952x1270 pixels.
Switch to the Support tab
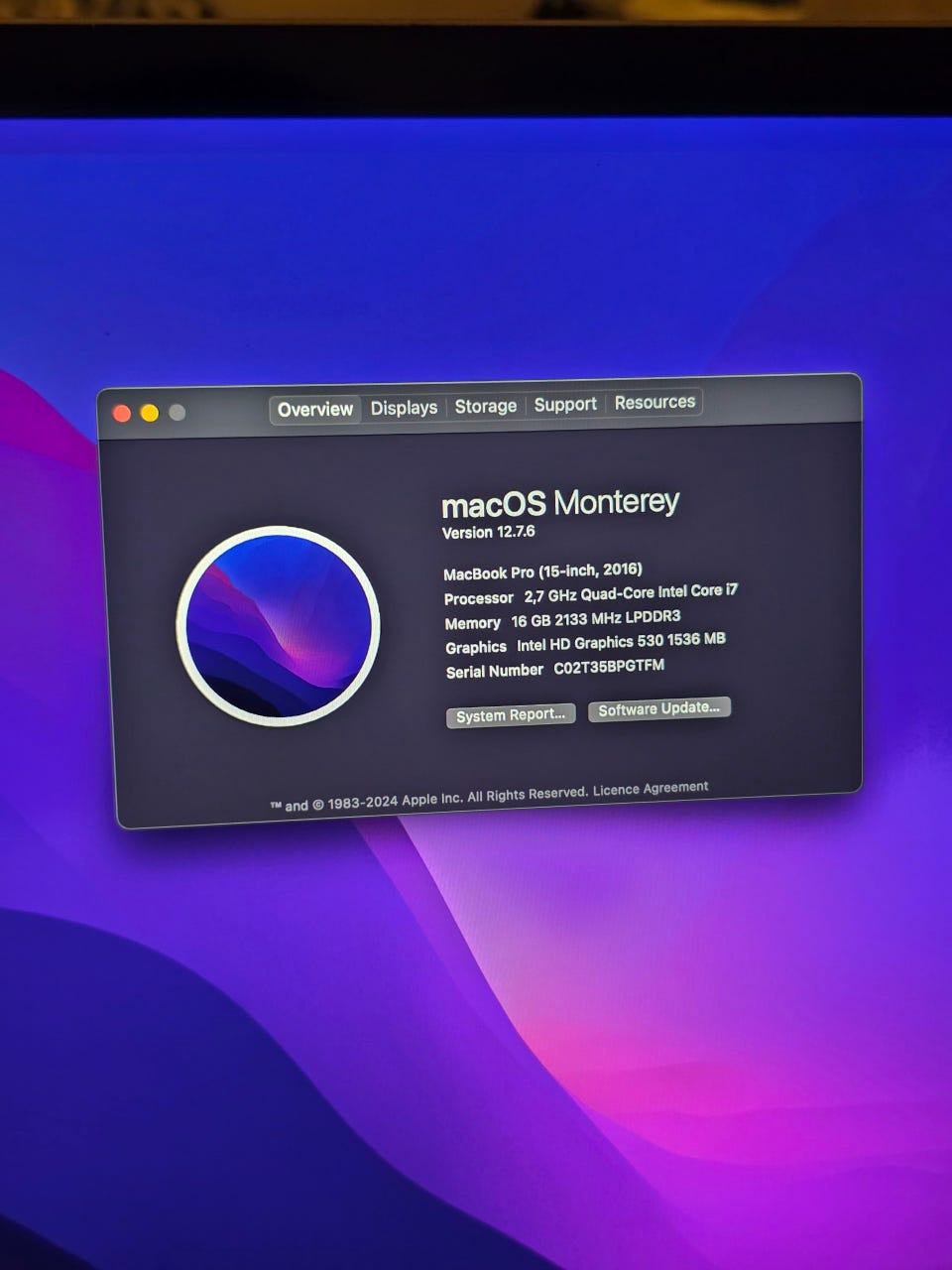pos(565,404)
